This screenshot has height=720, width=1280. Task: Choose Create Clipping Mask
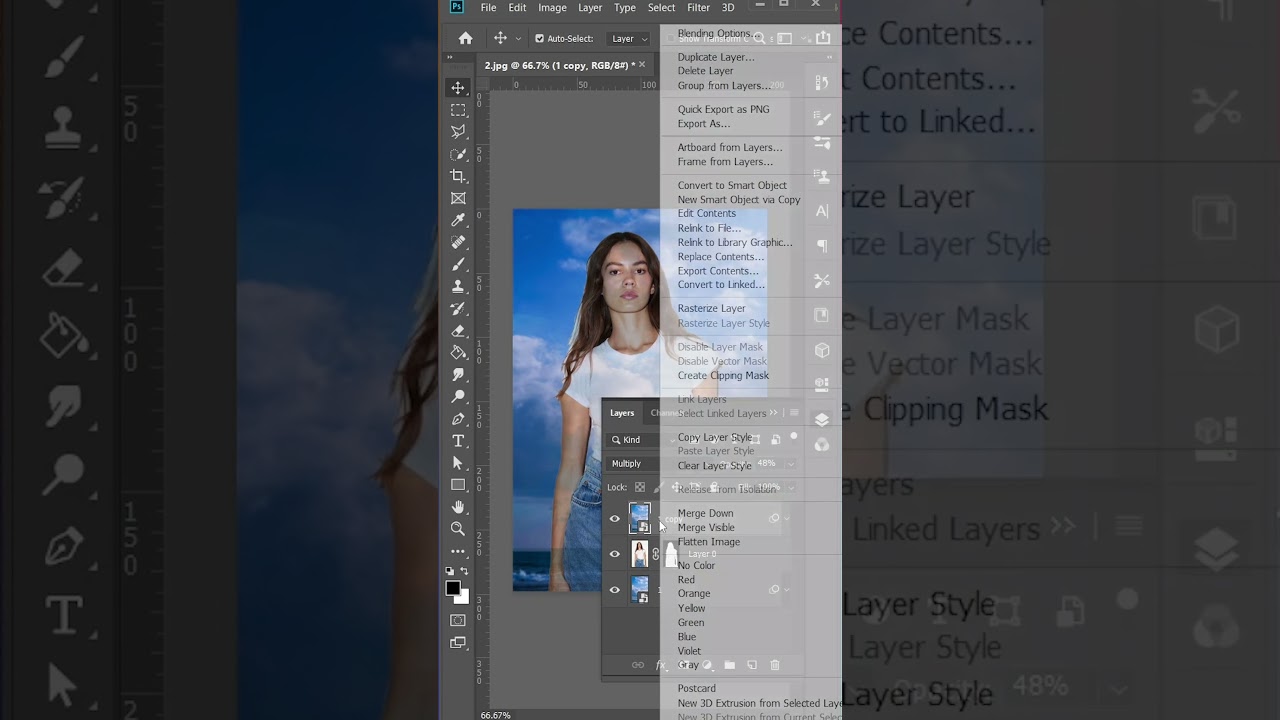point(723,376)
